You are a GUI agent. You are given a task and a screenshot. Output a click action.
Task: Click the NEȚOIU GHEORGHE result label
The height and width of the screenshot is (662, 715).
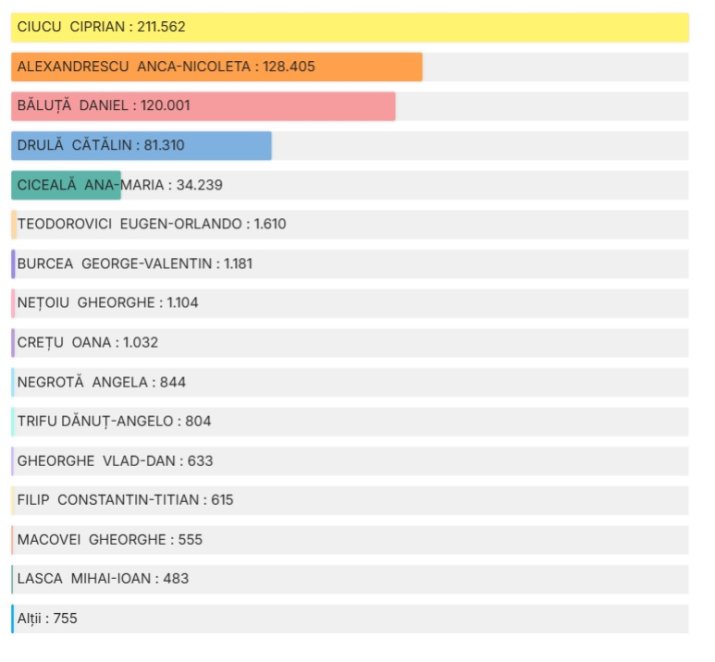pyautogui.click(x=108, y=303)
